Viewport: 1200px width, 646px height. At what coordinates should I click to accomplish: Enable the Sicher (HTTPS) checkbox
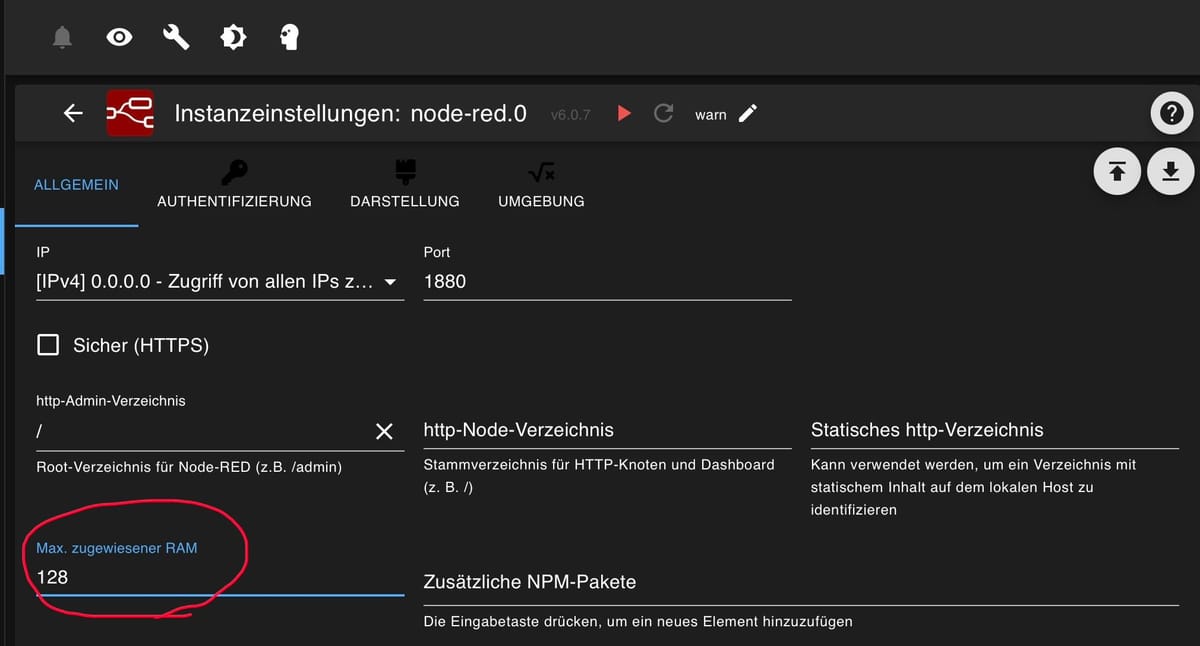[48, 345]
